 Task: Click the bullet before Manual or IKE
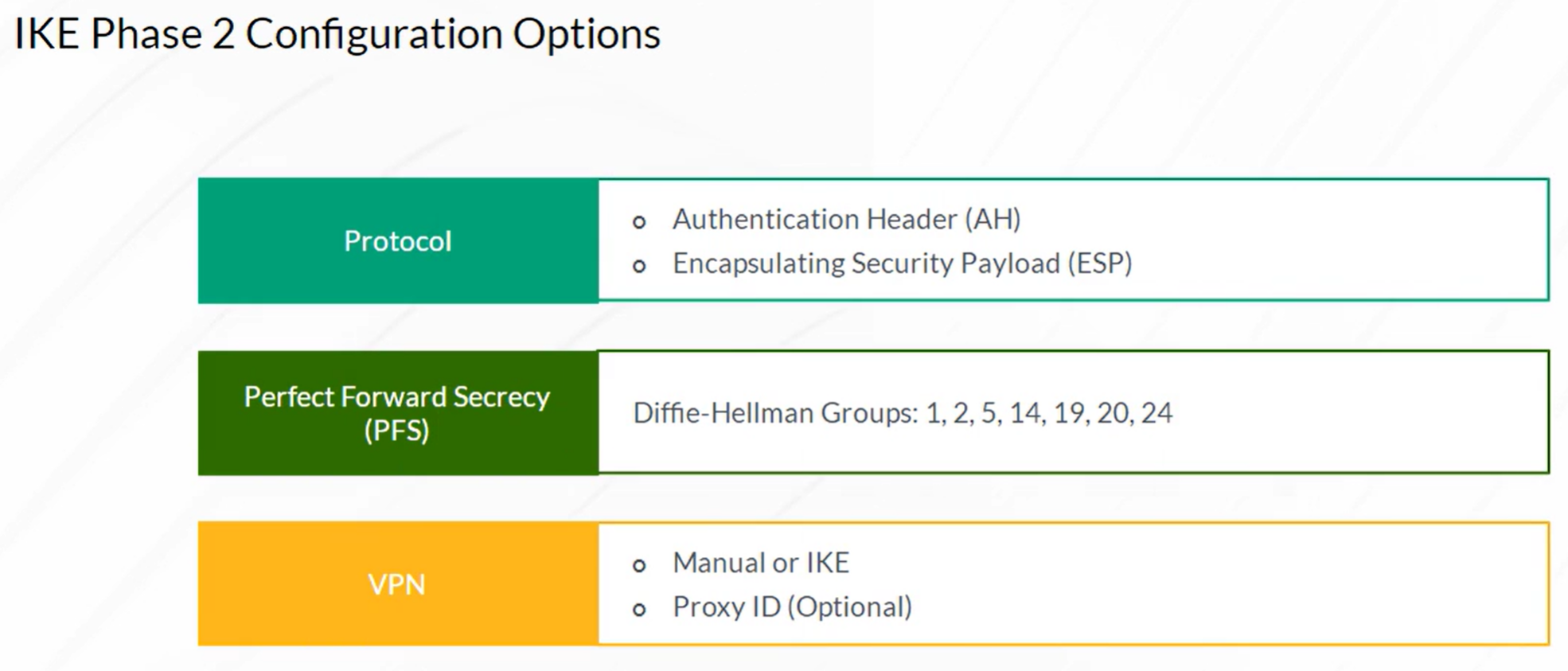(639, 566)
